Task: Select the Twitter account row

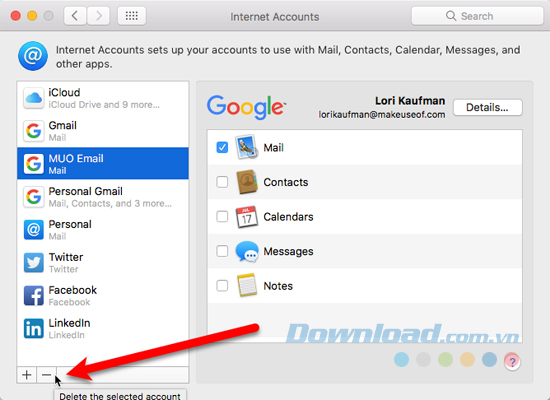Action: (x=103, y=262)
